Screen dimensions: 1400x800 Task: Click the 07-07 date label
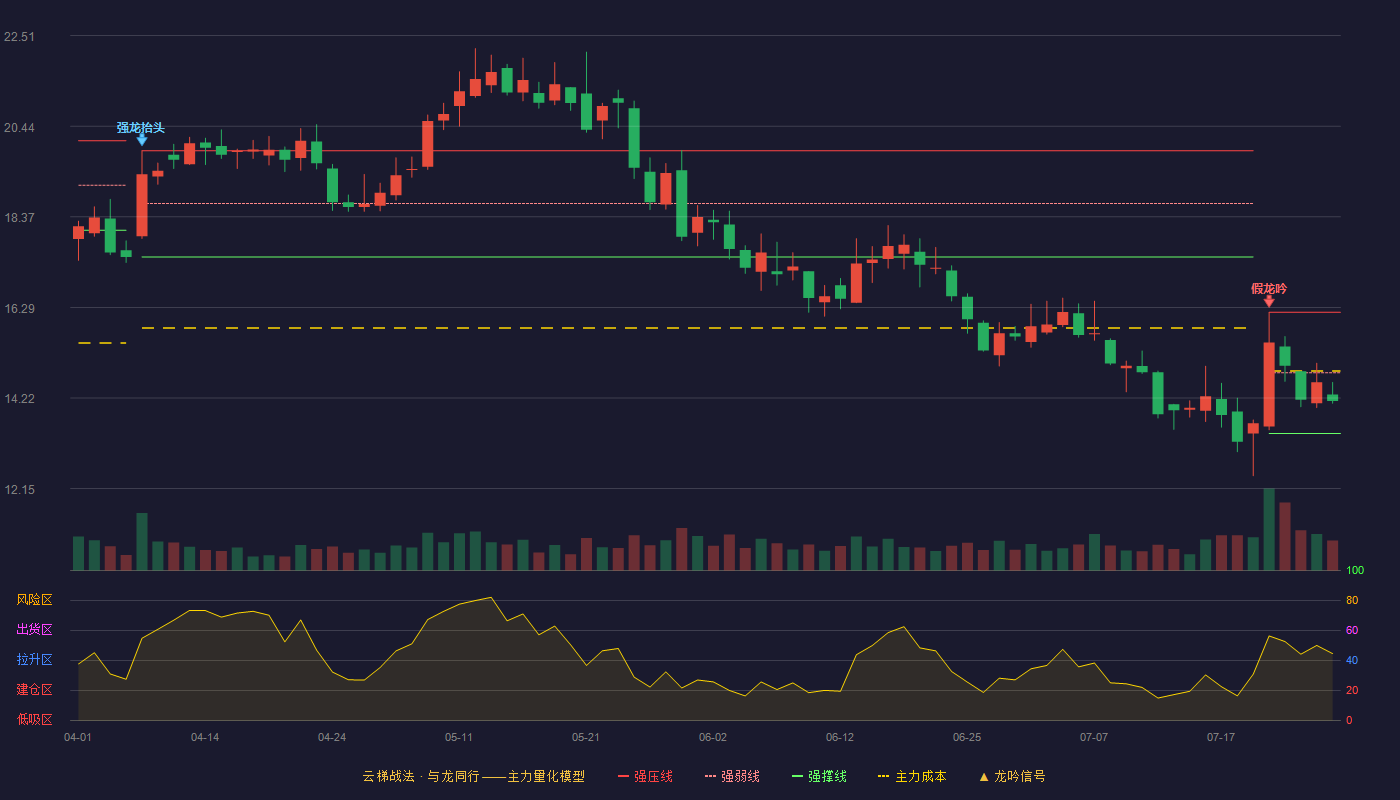1094,737
